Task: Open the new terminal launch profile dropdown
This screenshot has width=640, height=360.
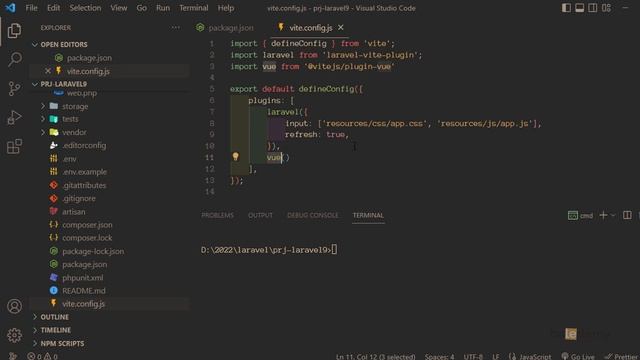Action: (x=613, y=215)
